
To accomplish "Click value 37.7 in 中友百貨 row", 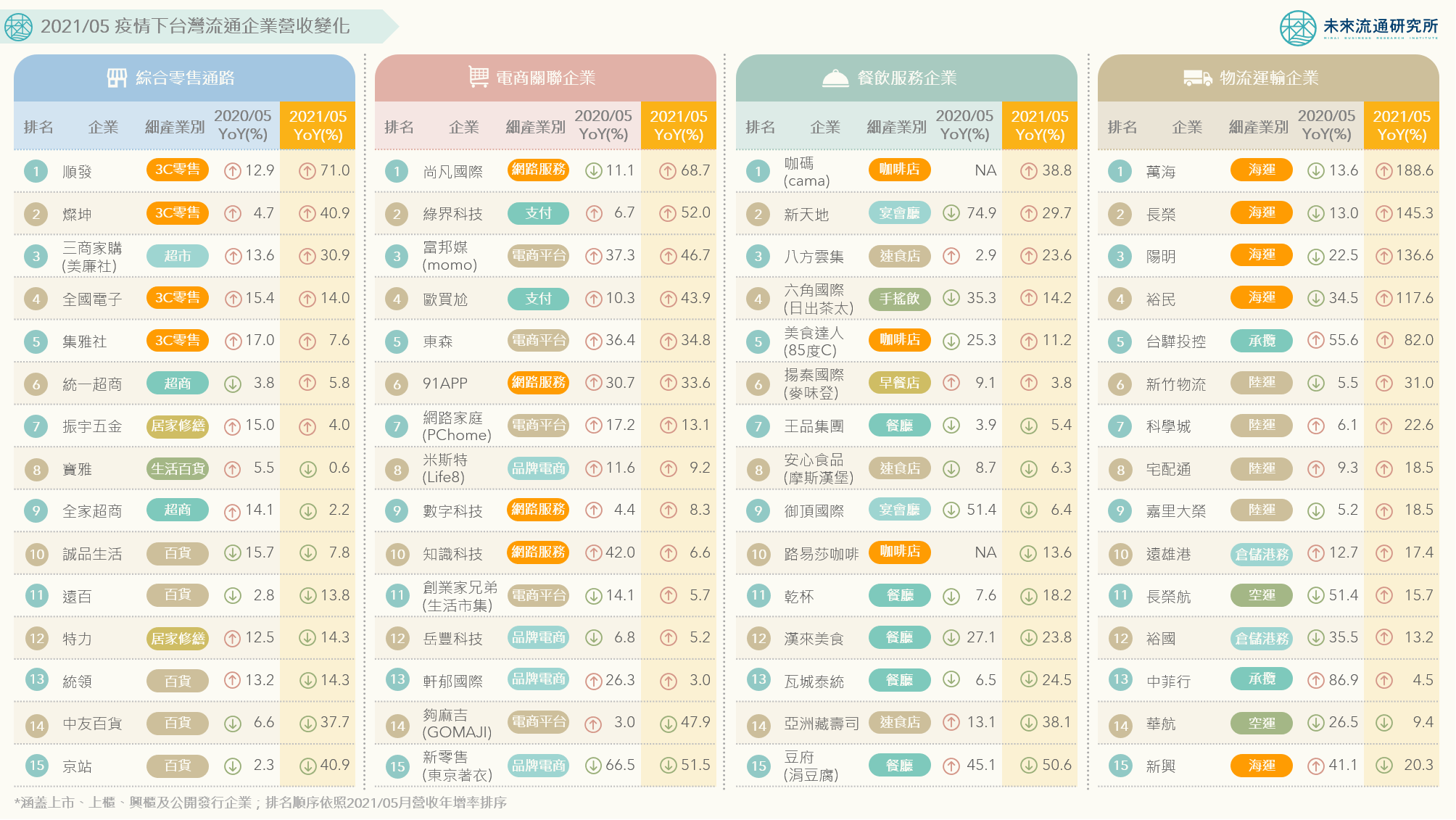I will [x=334, y=722].
